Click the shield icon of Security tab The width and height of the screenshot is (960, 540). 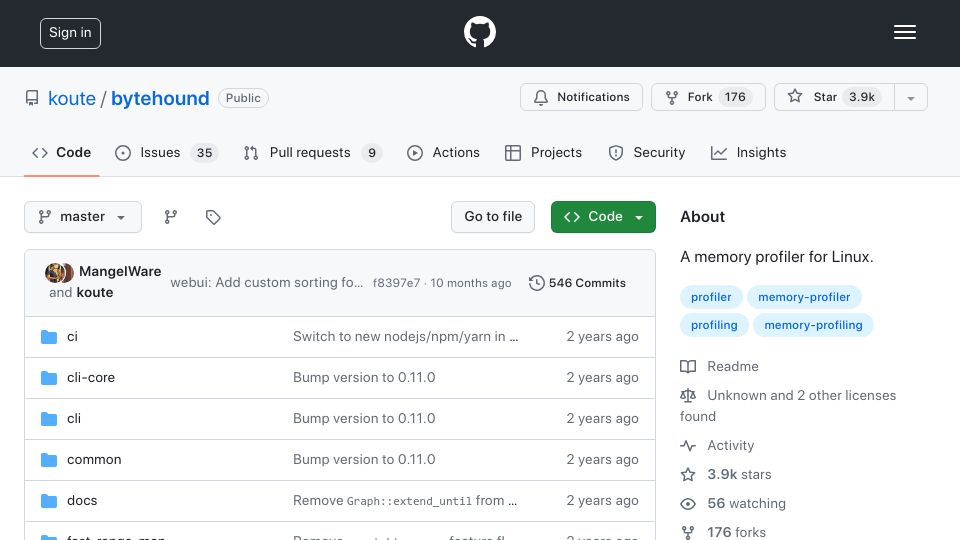(x=615, y=153)
